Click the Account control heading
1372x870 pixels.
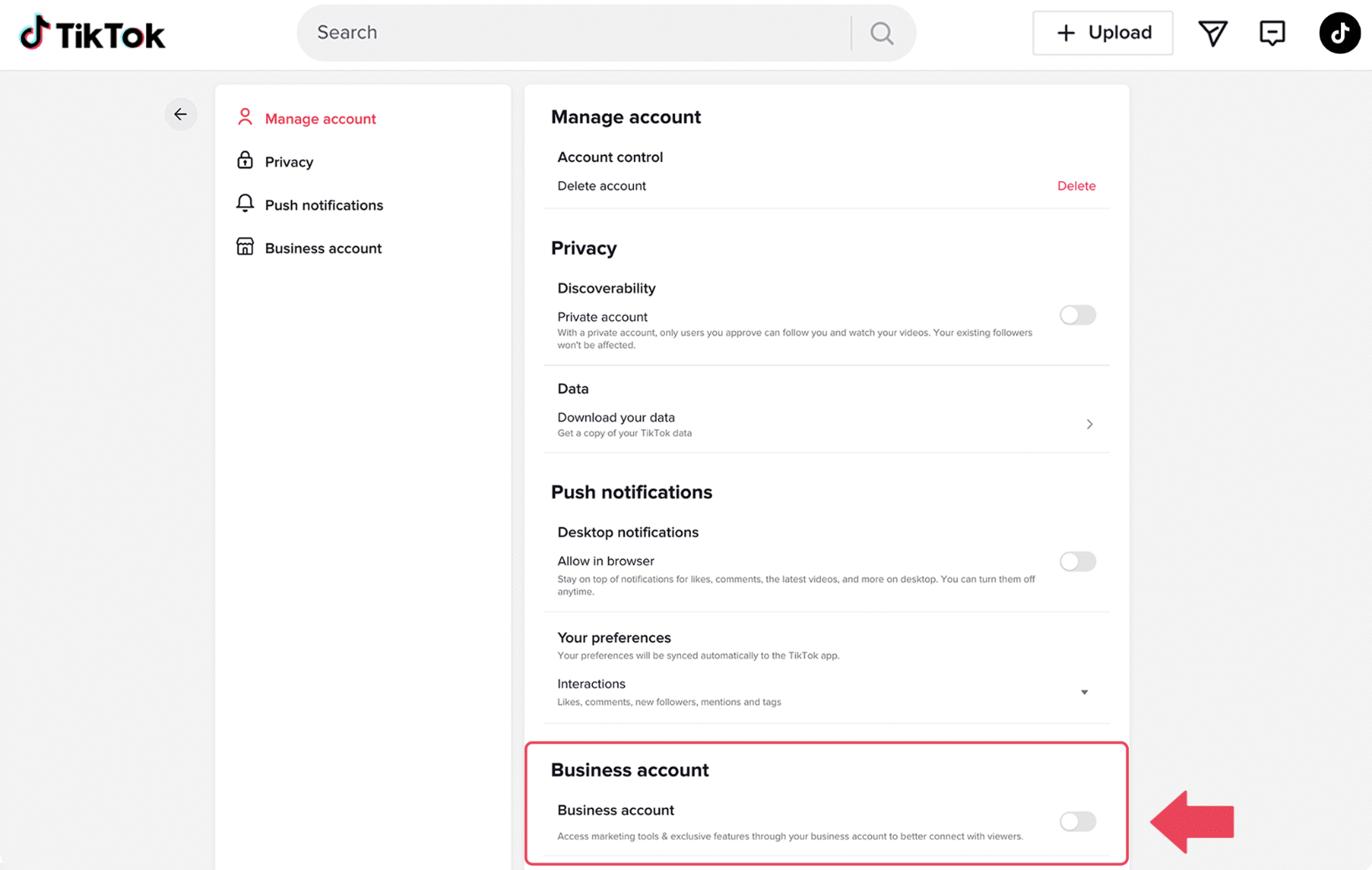[x=610, y=158]
